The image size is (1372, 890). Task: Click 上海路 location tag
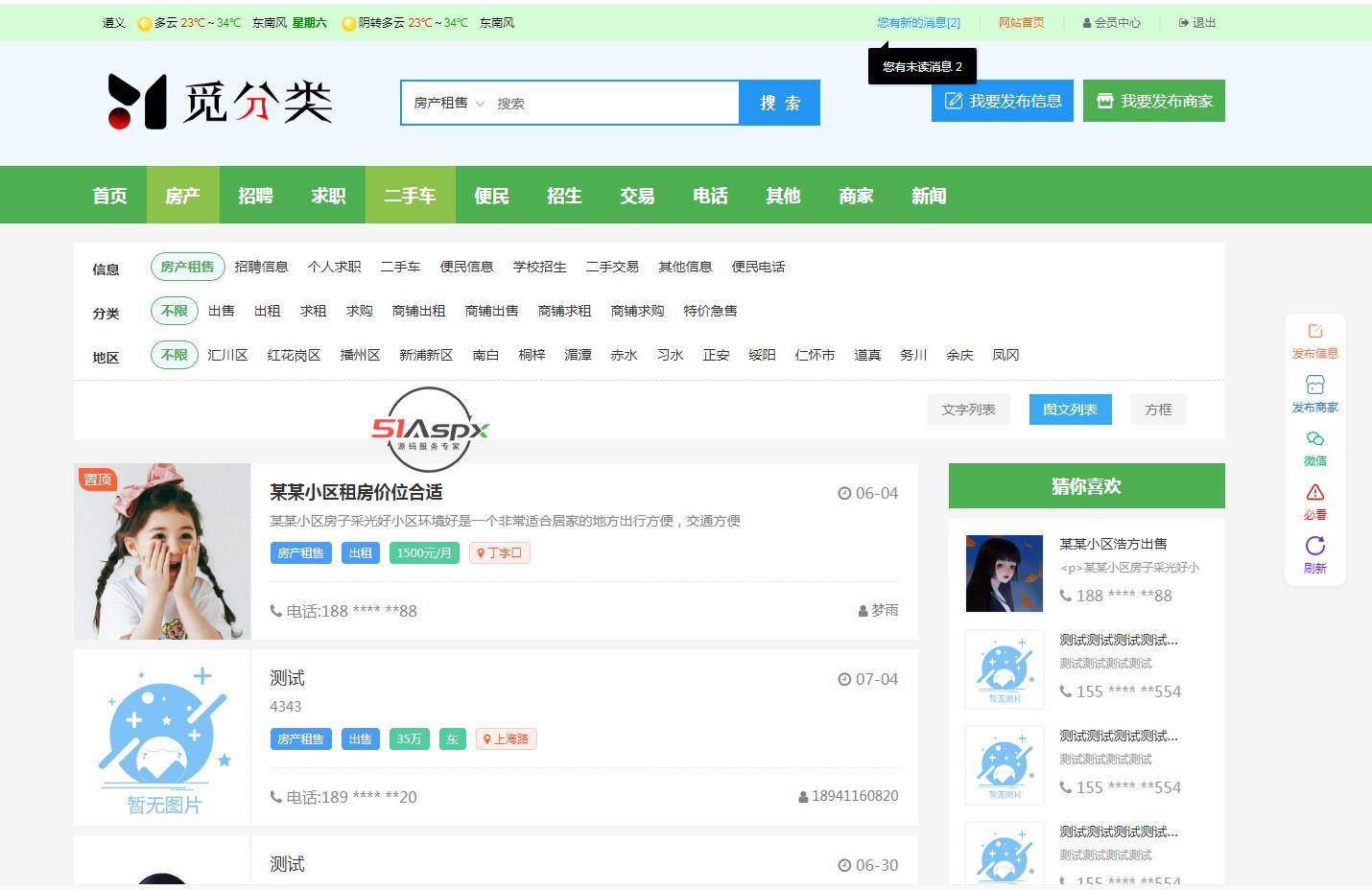click(506, 739)
